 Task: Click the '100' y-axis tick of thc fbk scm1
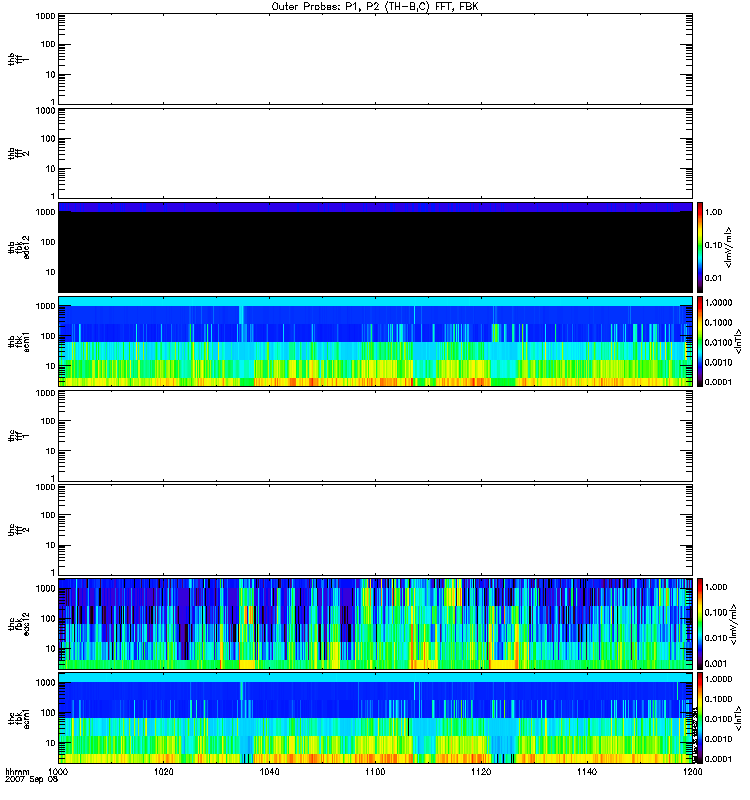(48, 713)
